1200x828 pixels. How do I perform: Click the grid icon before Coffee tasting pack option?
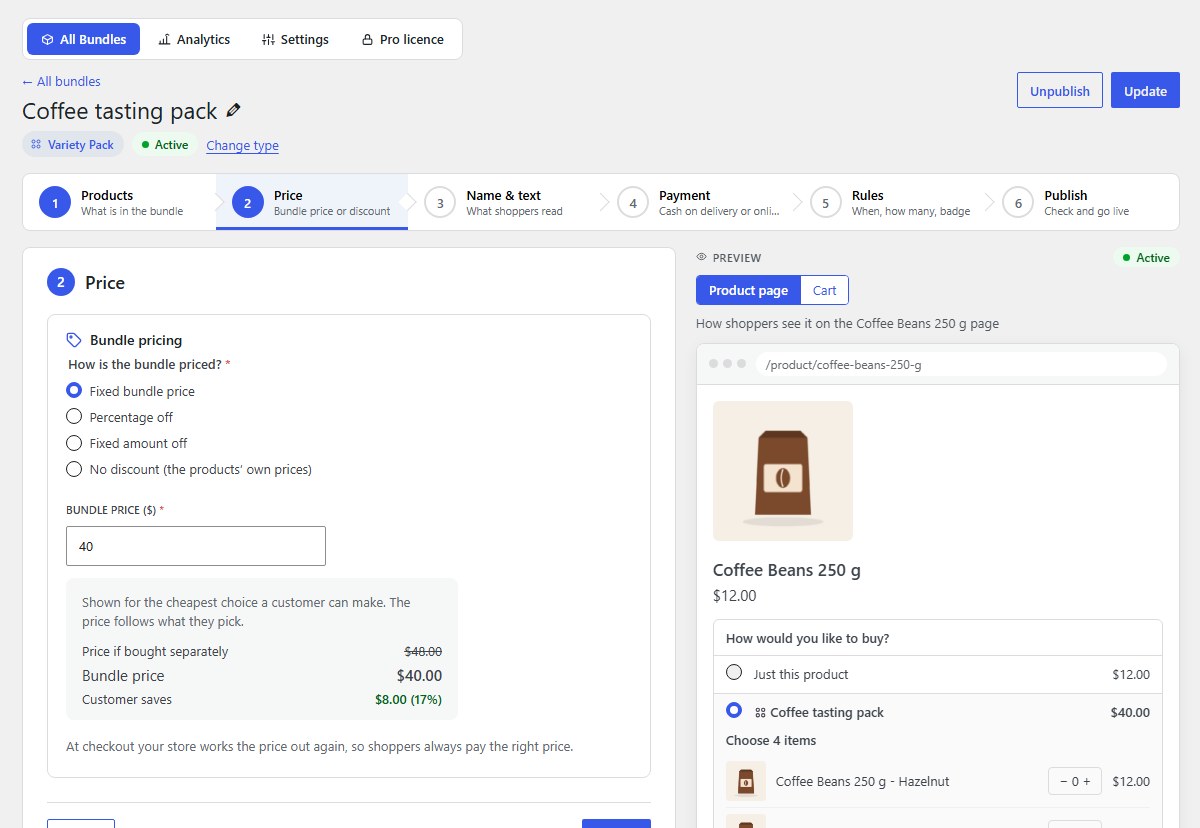click(x=760, y=713)
